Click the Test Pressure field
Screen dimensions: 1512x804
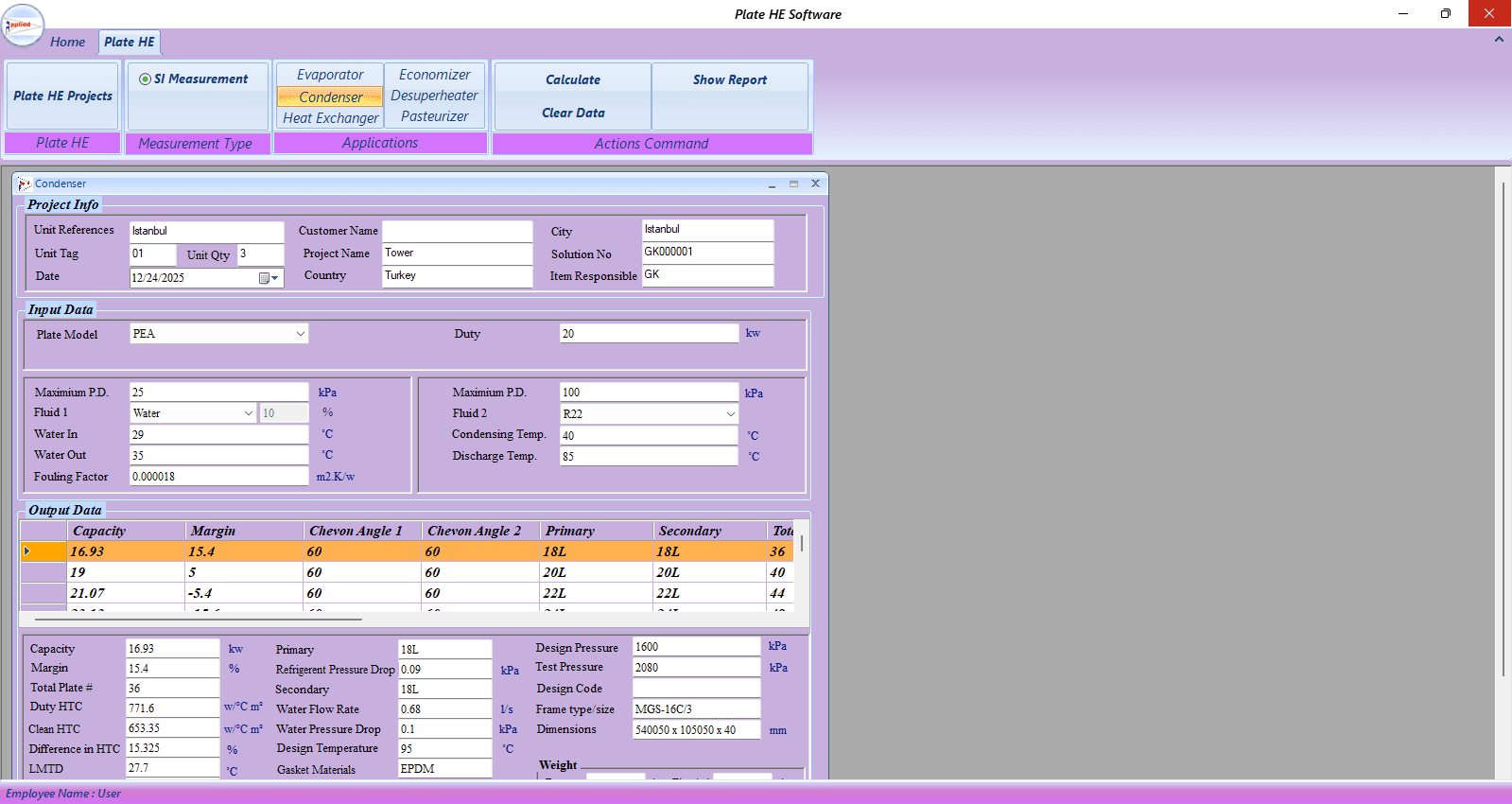(697, 668)
